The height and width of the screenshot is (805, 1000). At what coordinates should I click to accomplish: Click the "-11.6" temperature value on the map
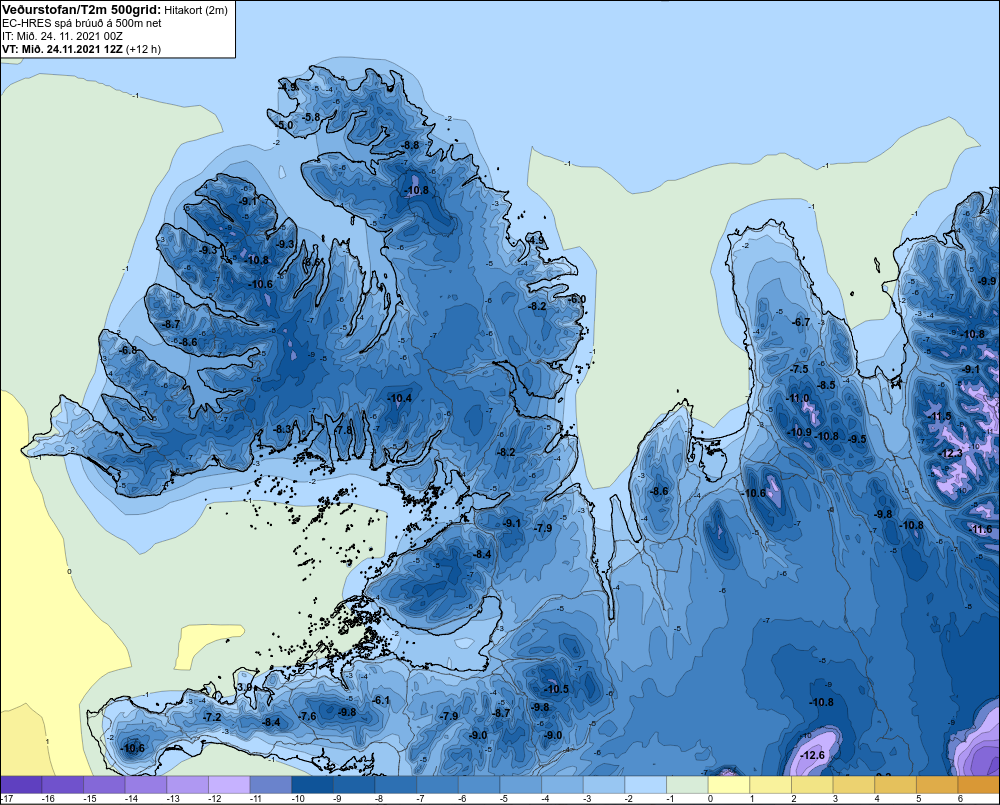981,529
